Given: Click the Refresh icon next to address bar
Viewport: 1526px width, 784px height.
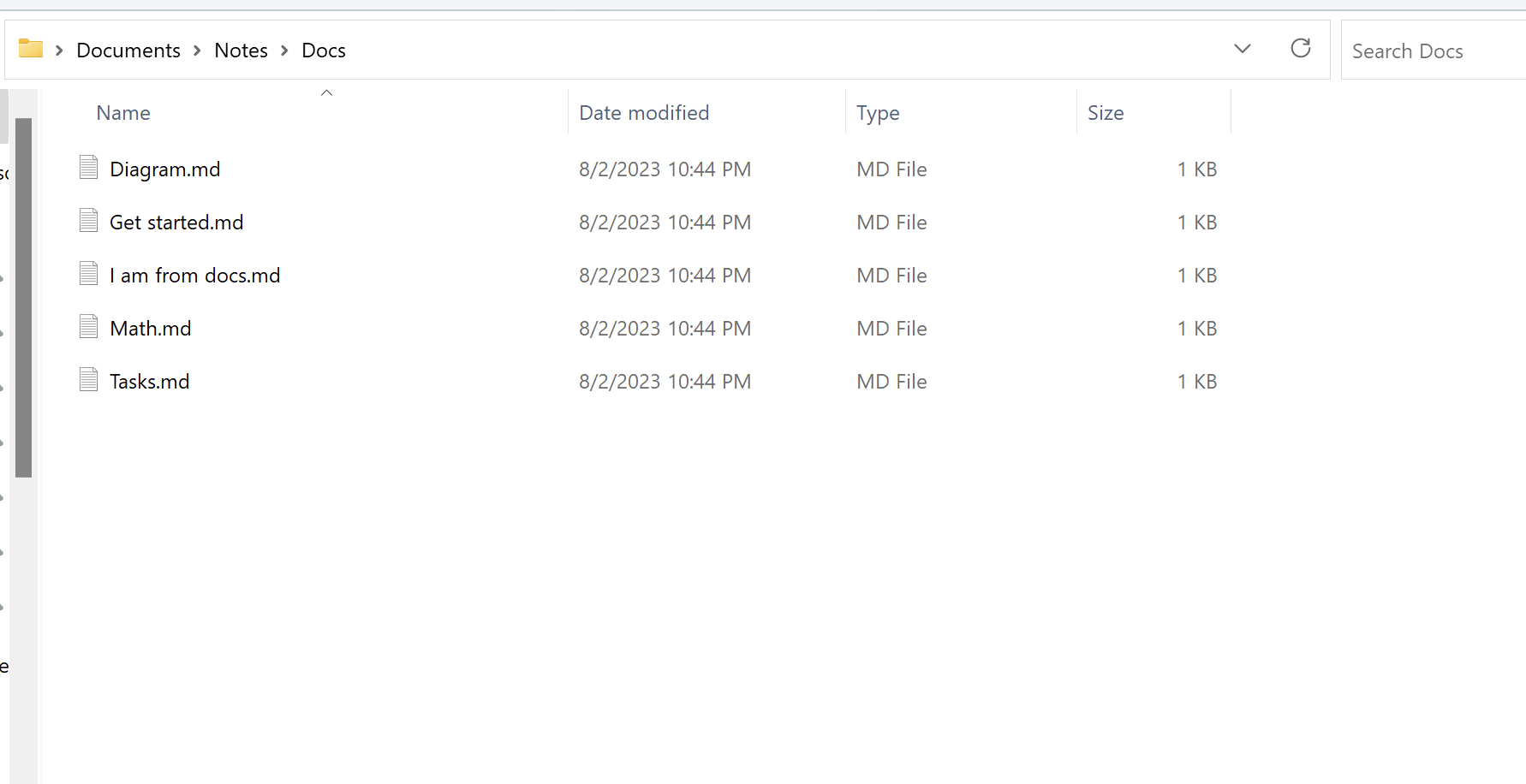Looking at the screenshot, I should tap(1300, 49).
